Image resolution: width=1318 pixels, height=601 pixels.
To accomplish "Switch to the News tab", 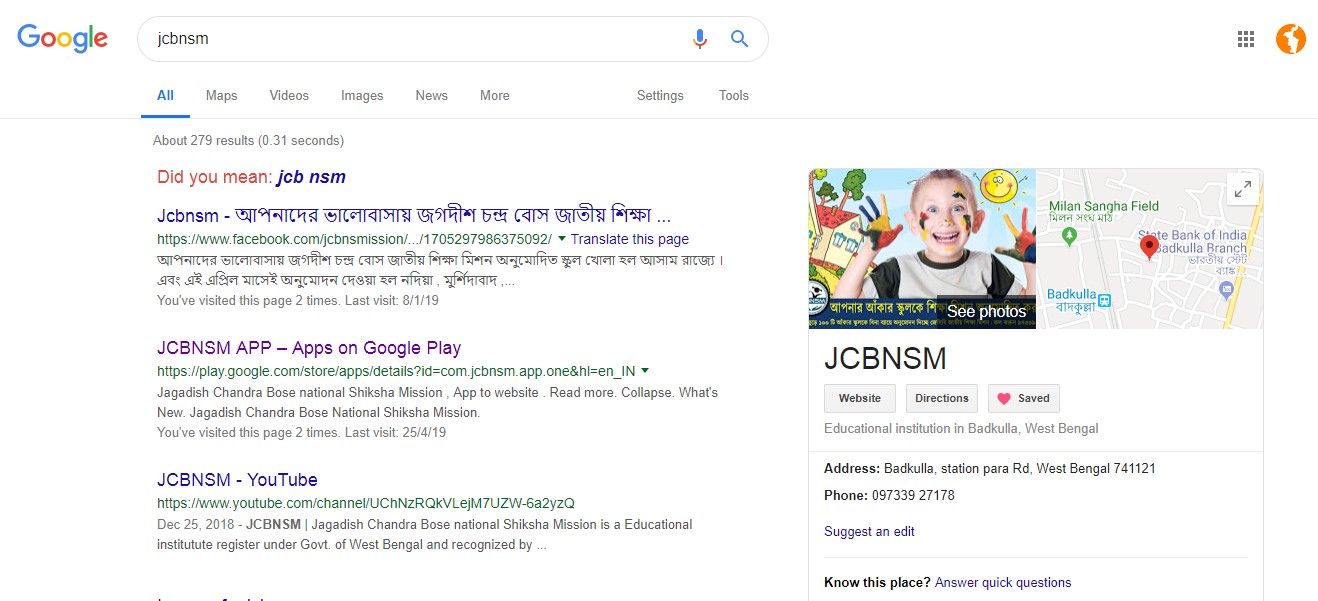I will [x=431, y=96].
